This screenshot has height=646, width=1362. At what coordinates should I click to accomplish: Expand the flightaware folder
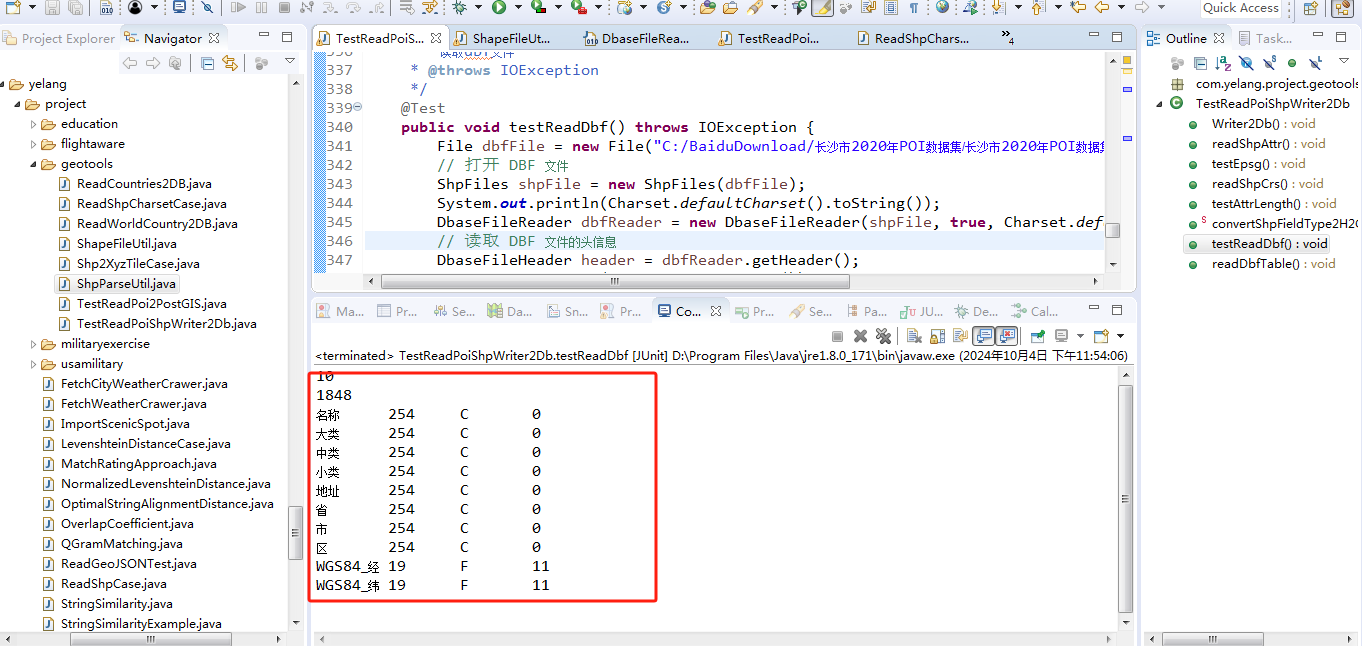(34, 144)
